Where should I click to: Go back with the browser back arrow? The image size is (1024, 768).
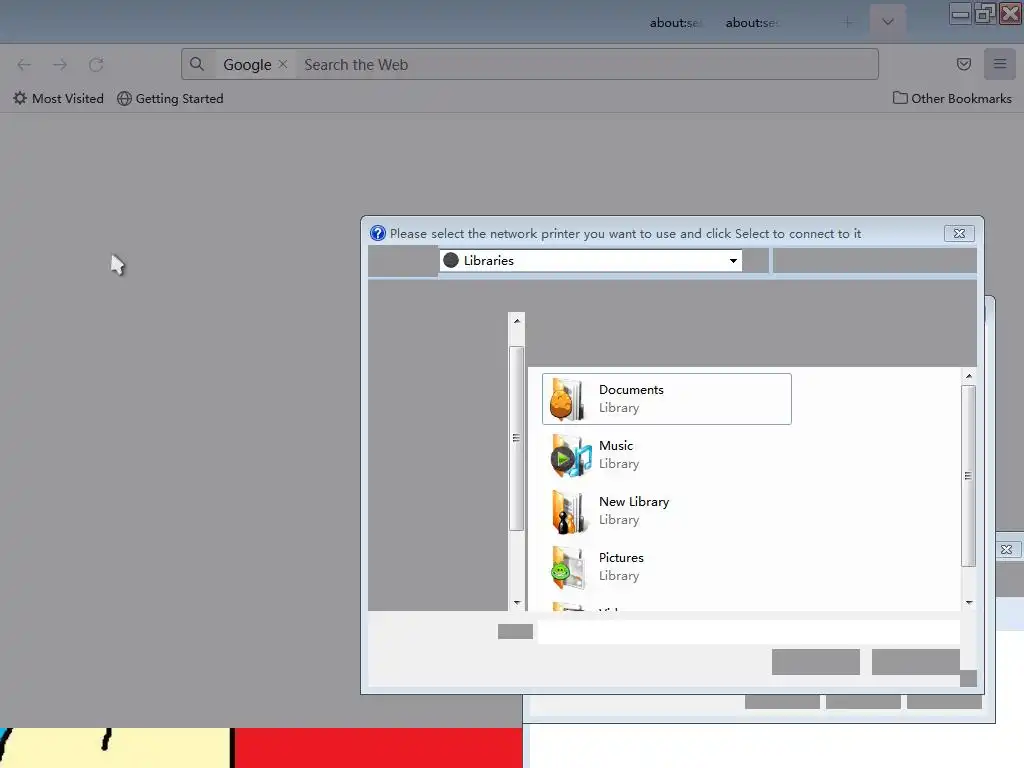[x=24, y=65]
